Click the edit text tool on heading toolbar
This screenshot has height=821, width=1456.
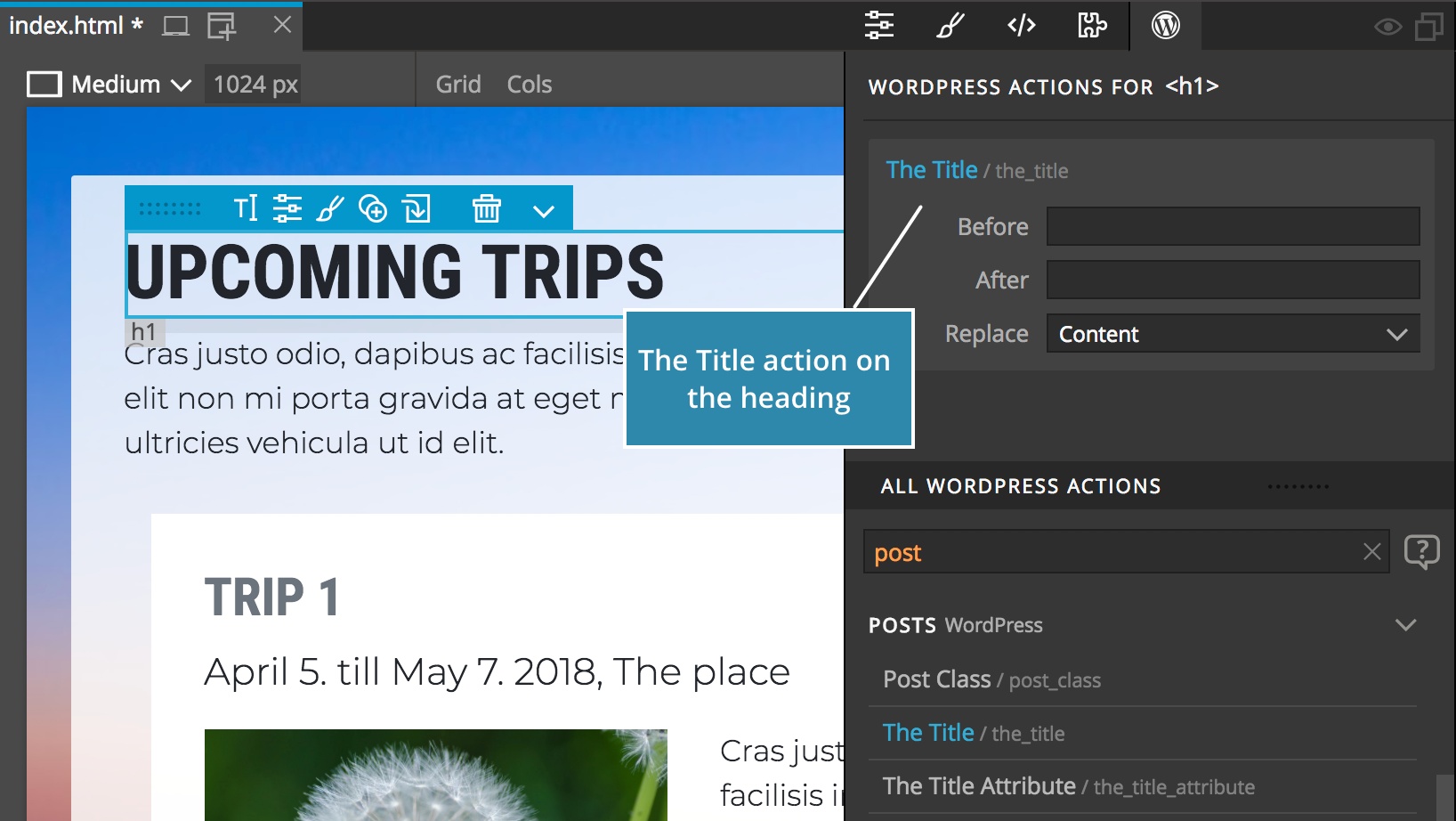tap(246, 208)
